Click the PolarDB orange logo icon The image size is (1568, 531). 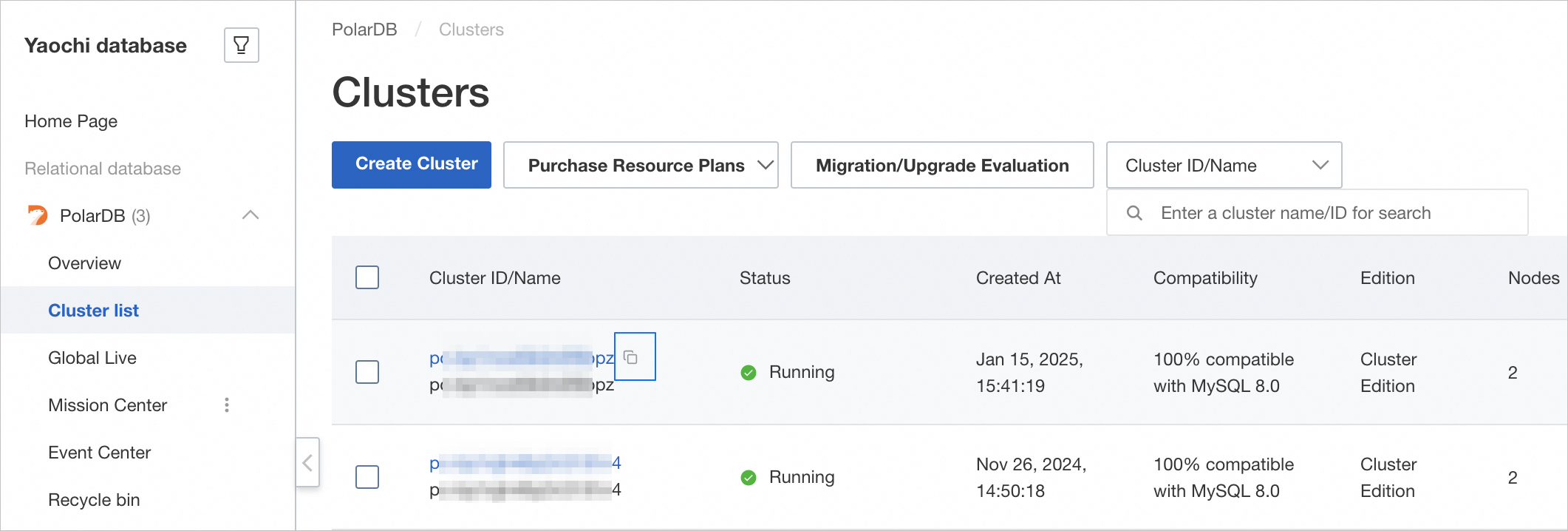coord(37,215)
